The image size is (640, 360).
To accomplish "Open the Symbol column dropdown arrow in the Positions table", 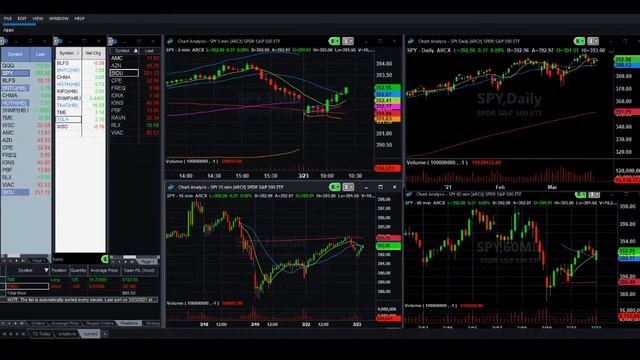I will tap(46, 270).
